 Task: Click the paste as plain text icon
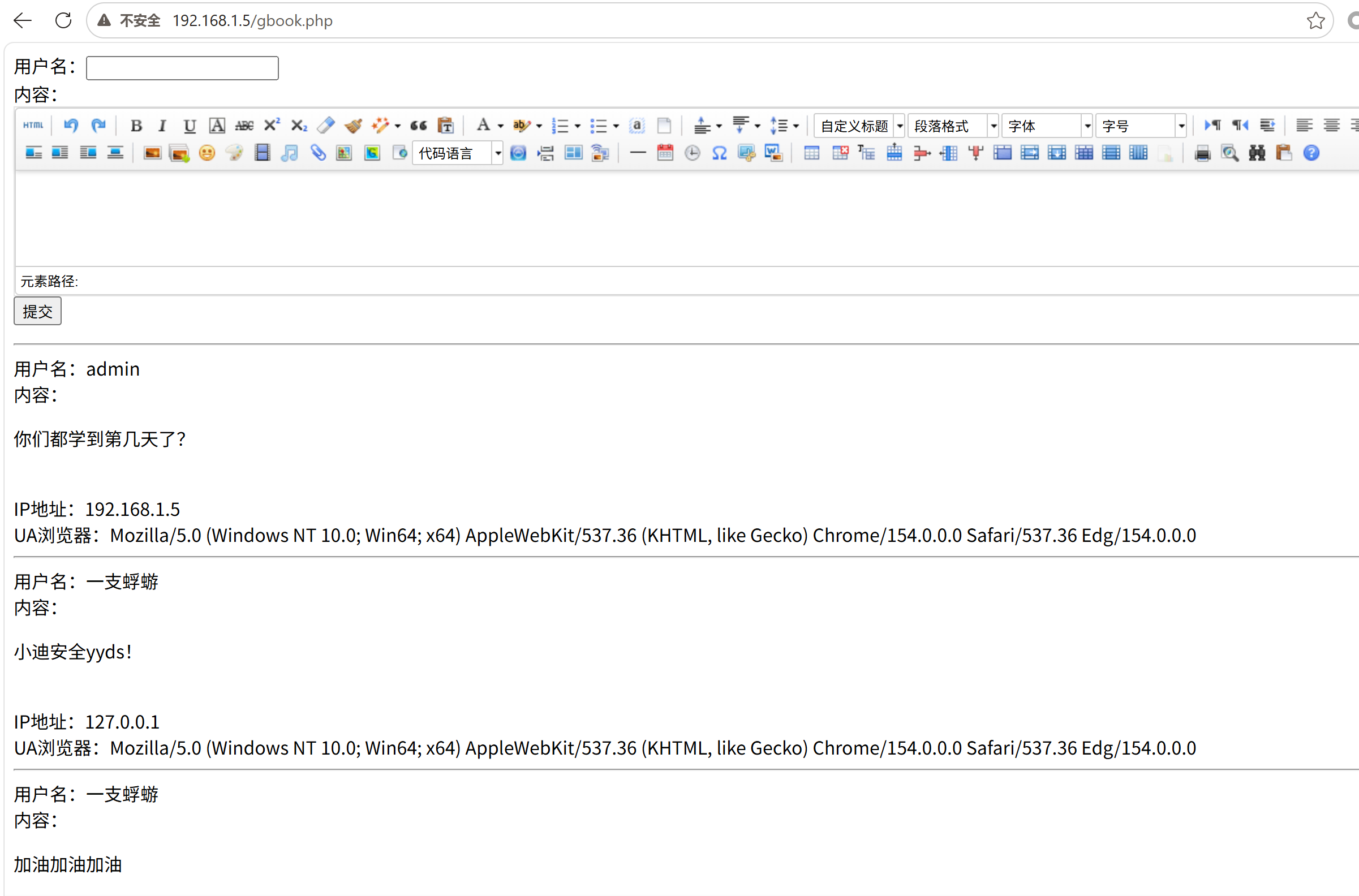(446, 125)
